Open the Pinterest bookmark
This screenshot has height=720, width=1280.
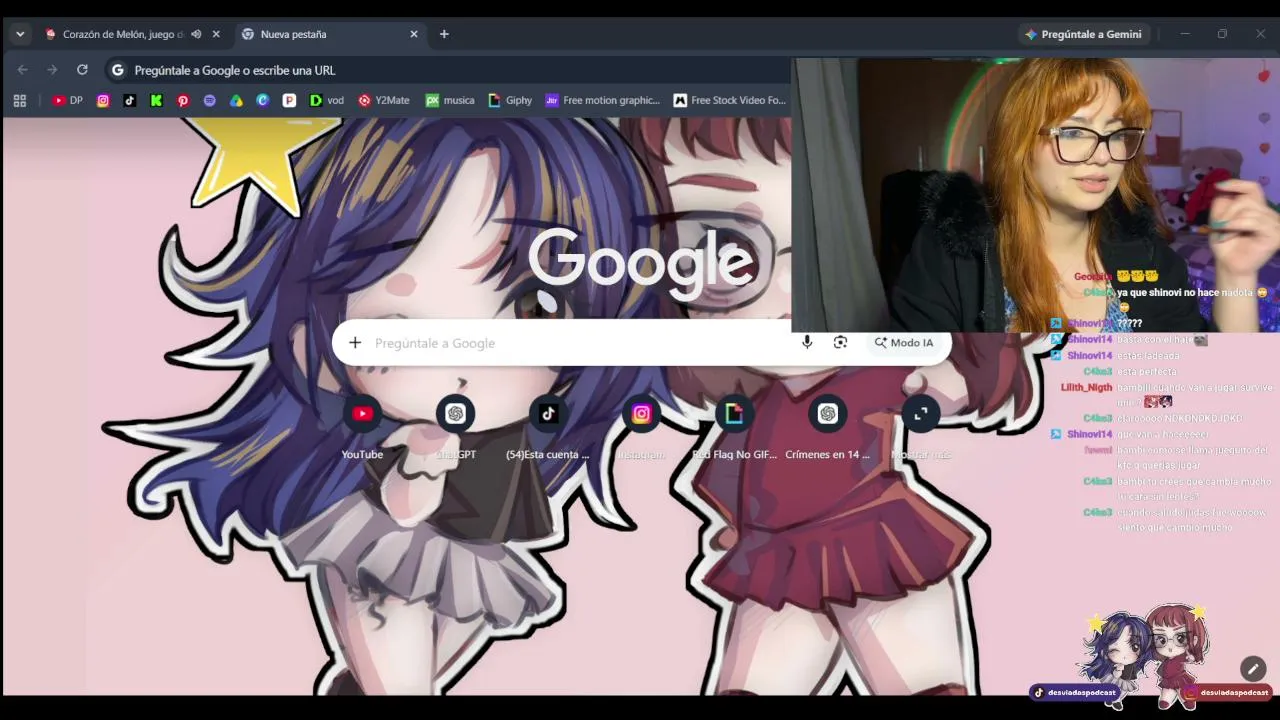click(x=183, y=100)
